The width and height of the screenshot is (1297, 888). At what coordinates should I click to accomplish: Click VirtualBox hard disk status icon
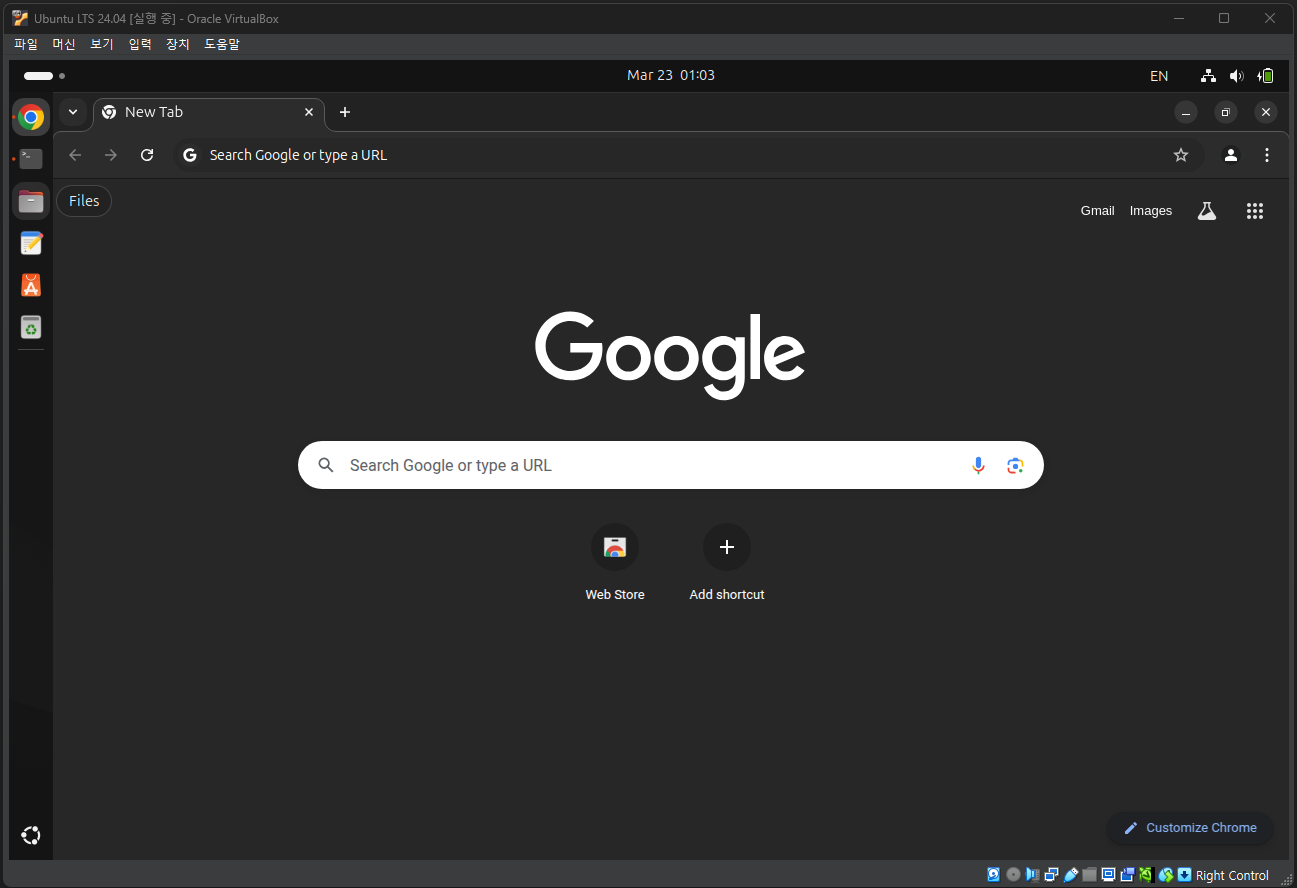[993, 875]
